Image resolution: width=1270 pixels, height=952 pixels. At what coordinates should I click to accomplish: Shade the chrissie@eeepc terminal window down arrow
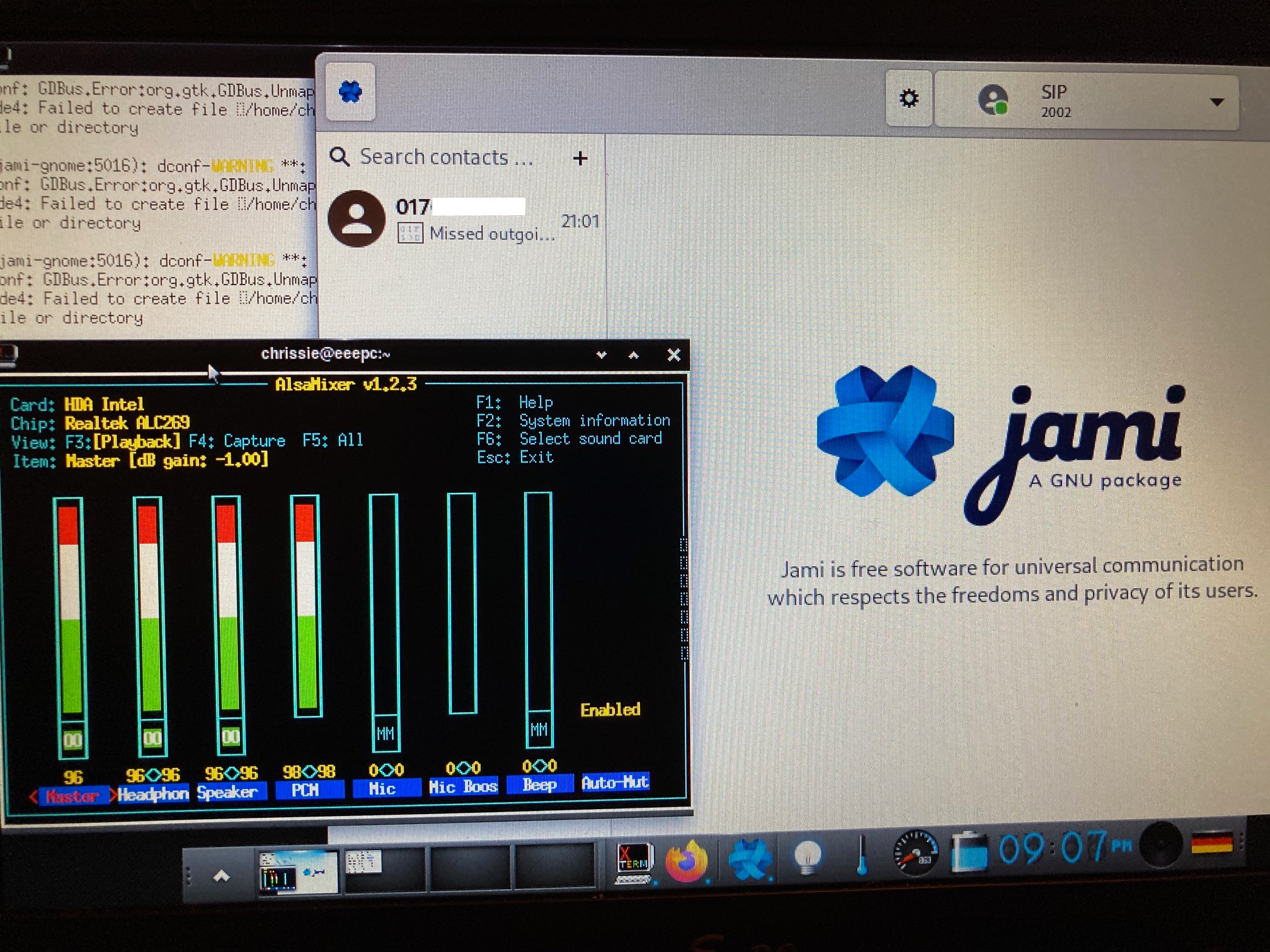pyautogui.click(x=602, y=355)
